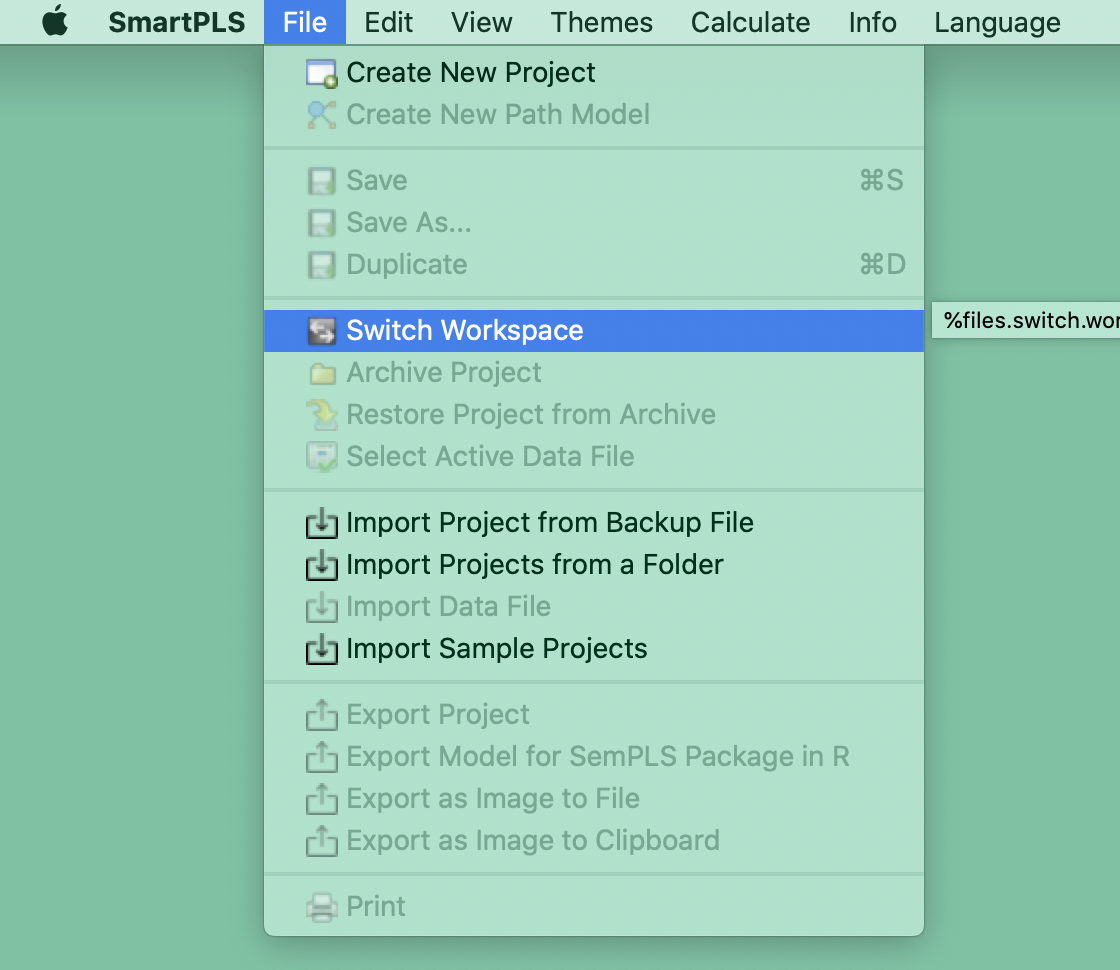This screenshot has height=970, width=1120.
Task: Open the Info menu
Action: click(872, 22)
